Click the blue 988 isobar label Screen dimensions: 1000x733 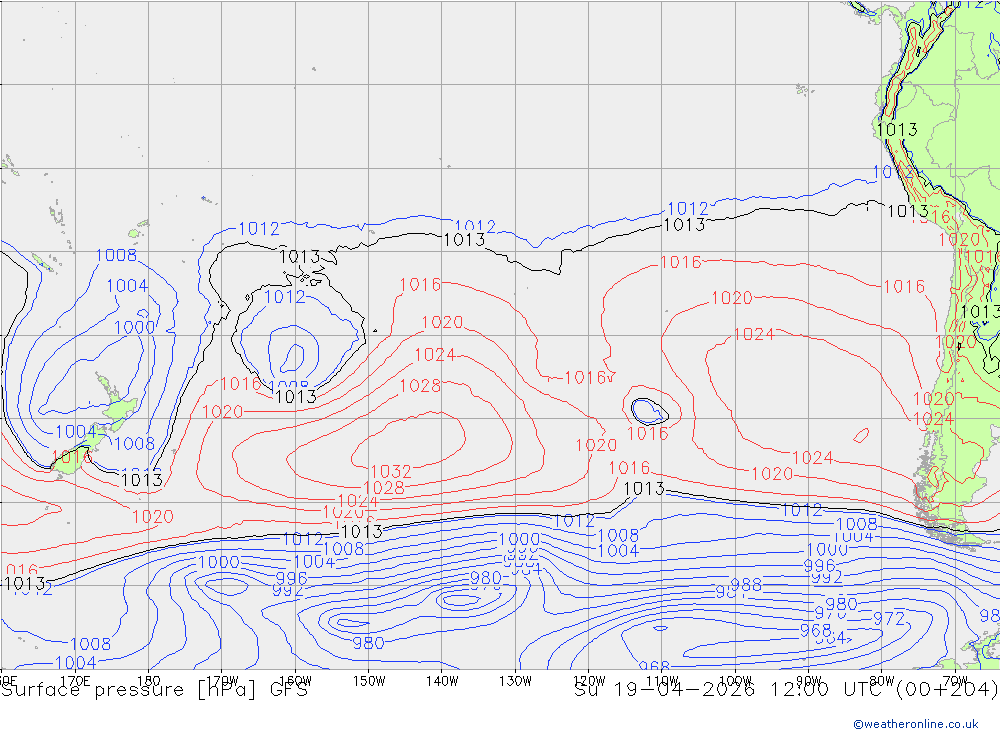coord(746,584)
